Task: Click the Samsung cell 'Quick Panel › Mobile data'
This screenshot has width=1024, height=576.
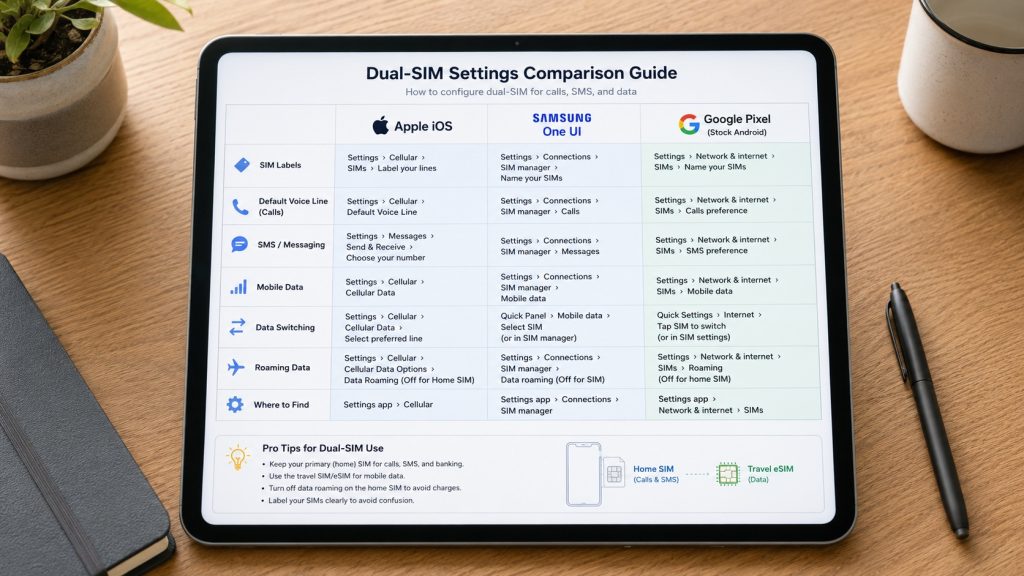Action: (555, 315)
